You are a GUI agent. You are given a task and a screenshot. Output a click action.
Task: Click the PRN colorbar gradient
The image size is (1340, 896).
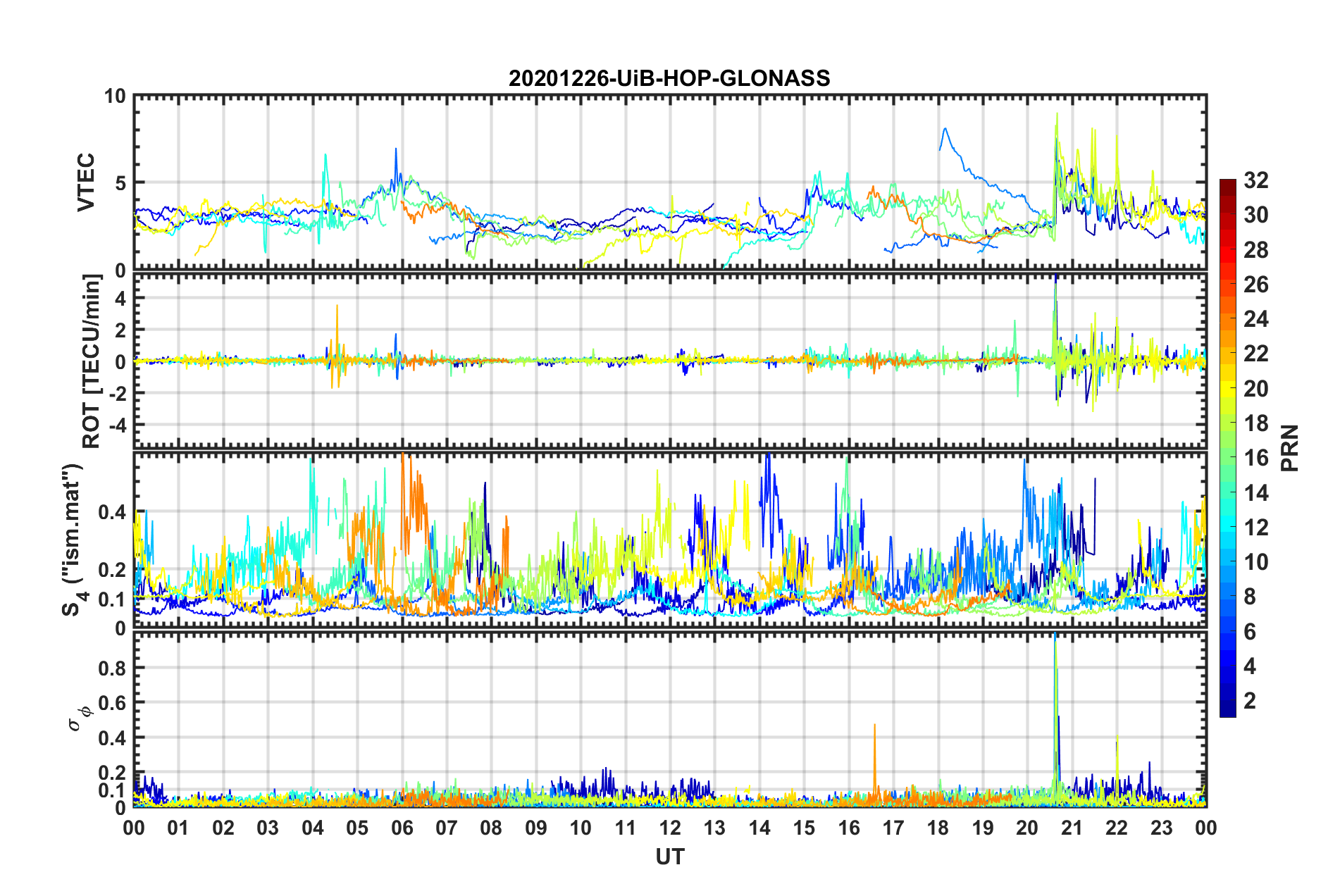tap(1227, 448)
